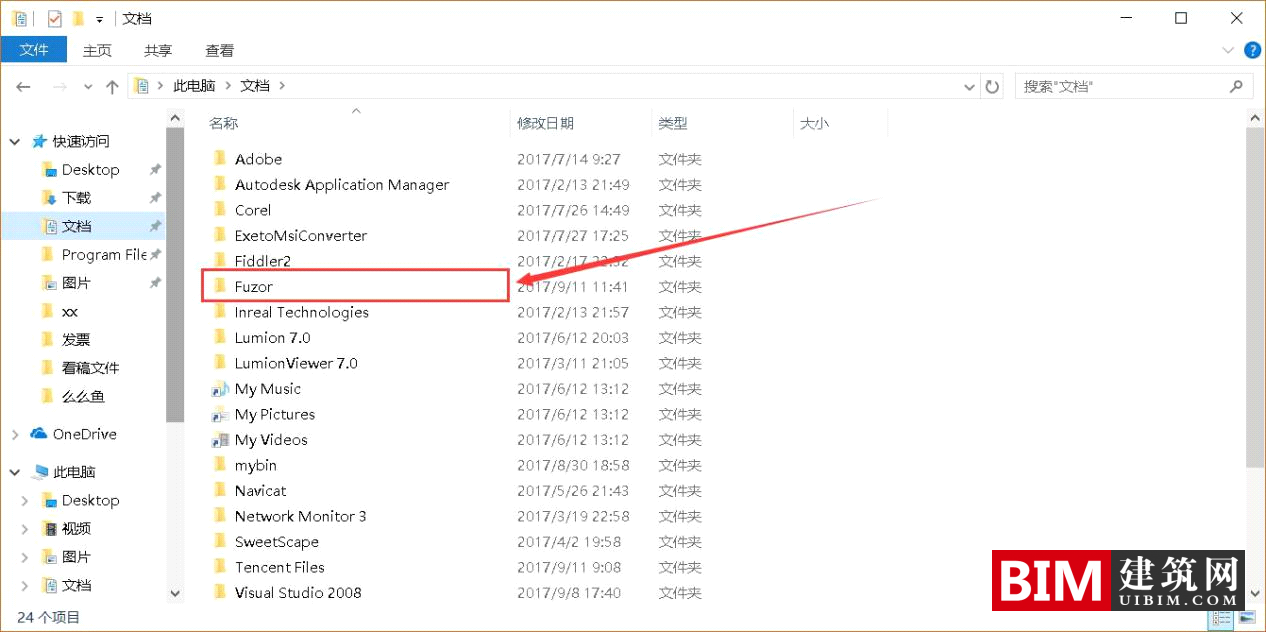Screen dimensions: 1266x632
Task: Click the search 文档 input box
Action: [1120, 87]
